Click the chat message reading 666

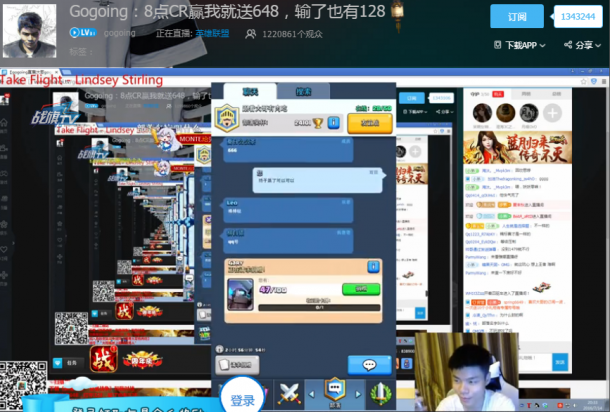tap(288, 149)
